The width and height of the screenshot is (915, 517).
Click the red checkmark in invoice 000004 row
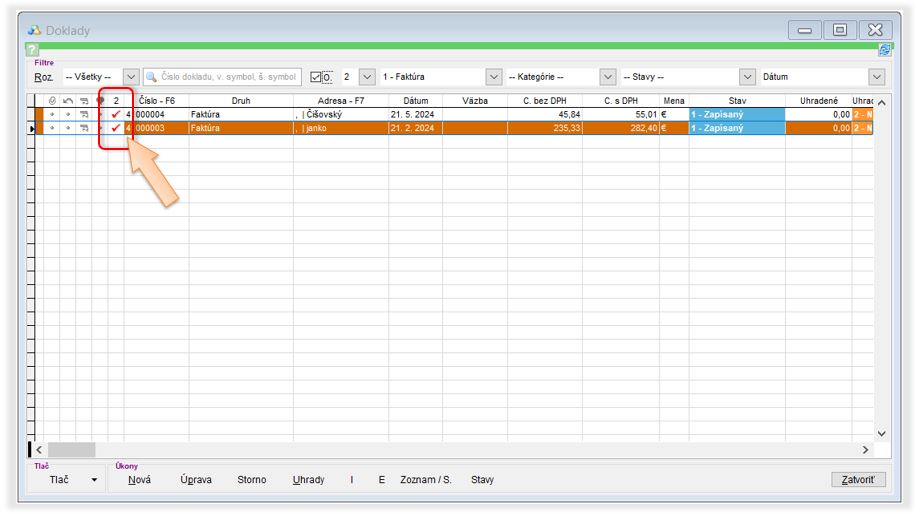click(116, 115)
